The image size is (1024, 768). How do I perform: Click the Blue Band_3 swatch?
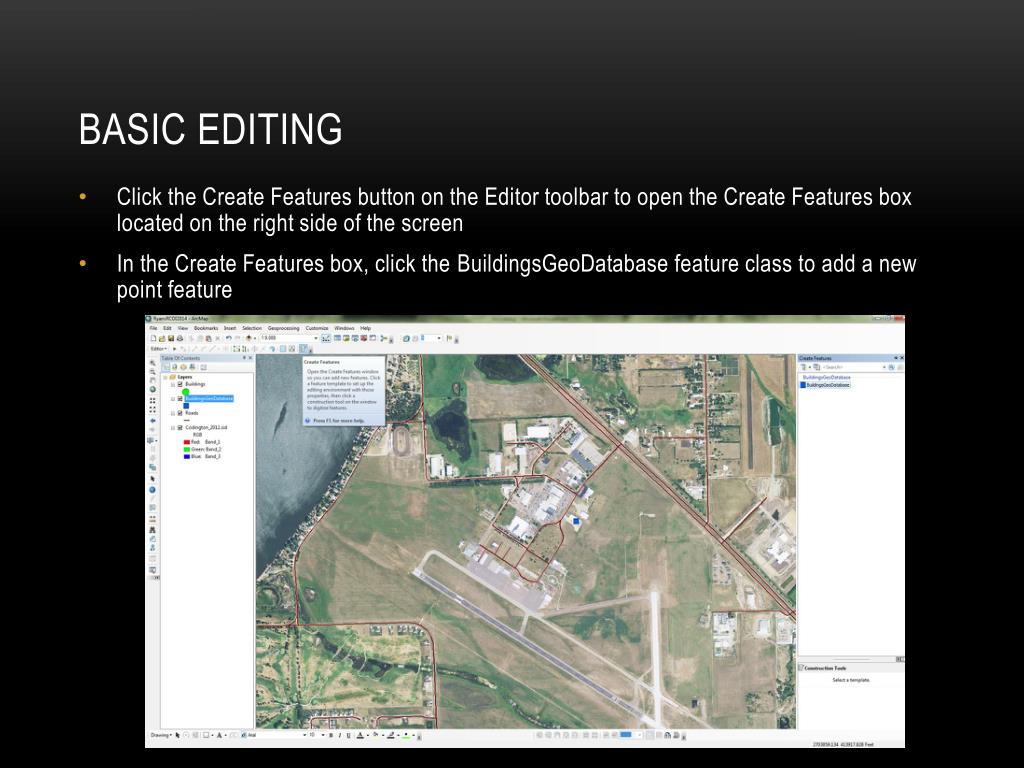point(187,456)
